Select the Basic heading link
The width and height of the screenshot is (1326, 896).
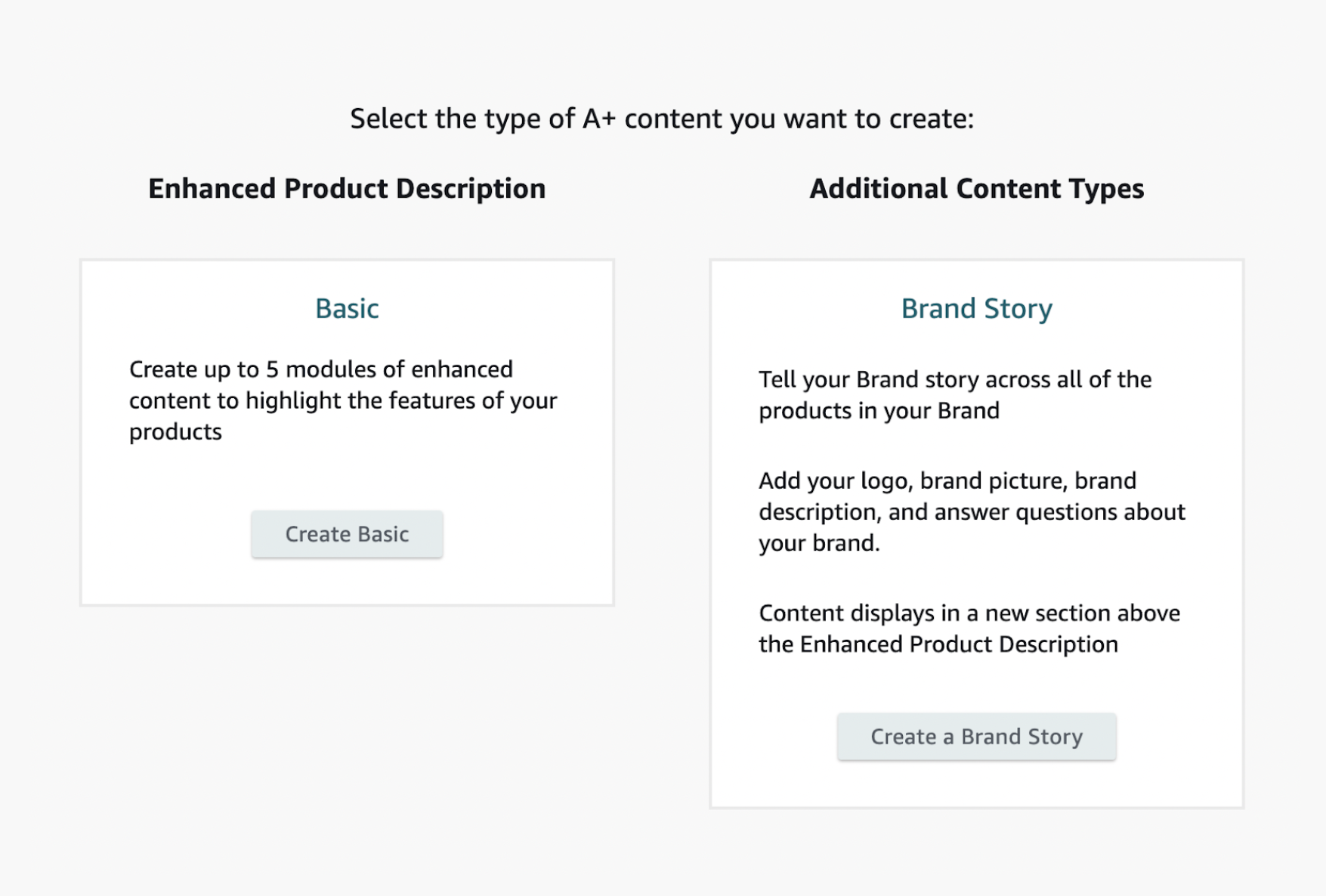pos(346,308)
